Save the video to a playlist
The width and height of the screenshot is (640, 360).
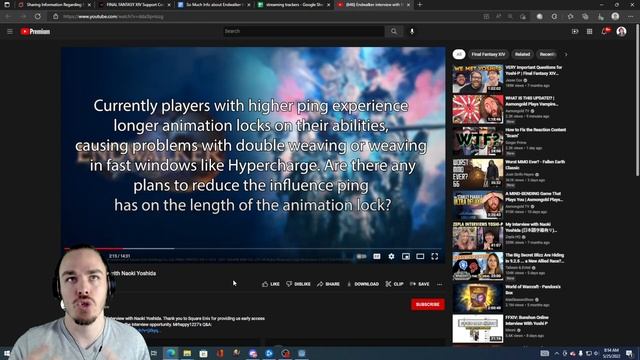point(420,284)
